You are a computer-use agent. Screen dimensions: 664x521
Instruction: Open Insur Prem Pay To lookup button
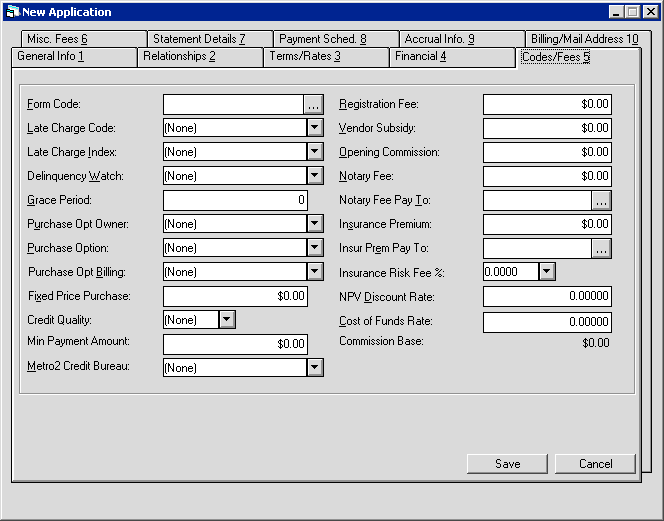point(601,248)
